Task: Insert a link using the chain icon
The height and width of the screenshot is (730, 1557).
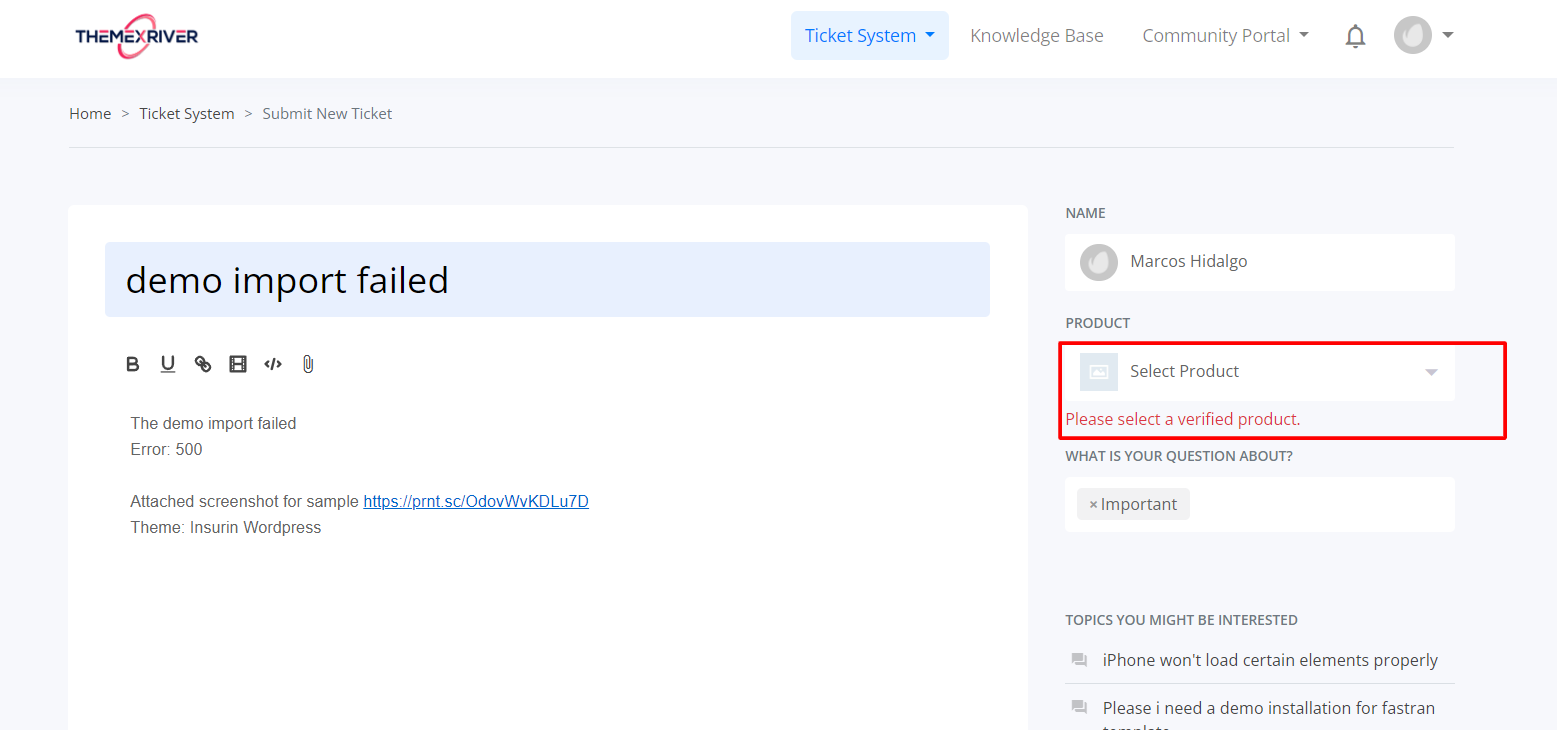Action: point(203,364)
